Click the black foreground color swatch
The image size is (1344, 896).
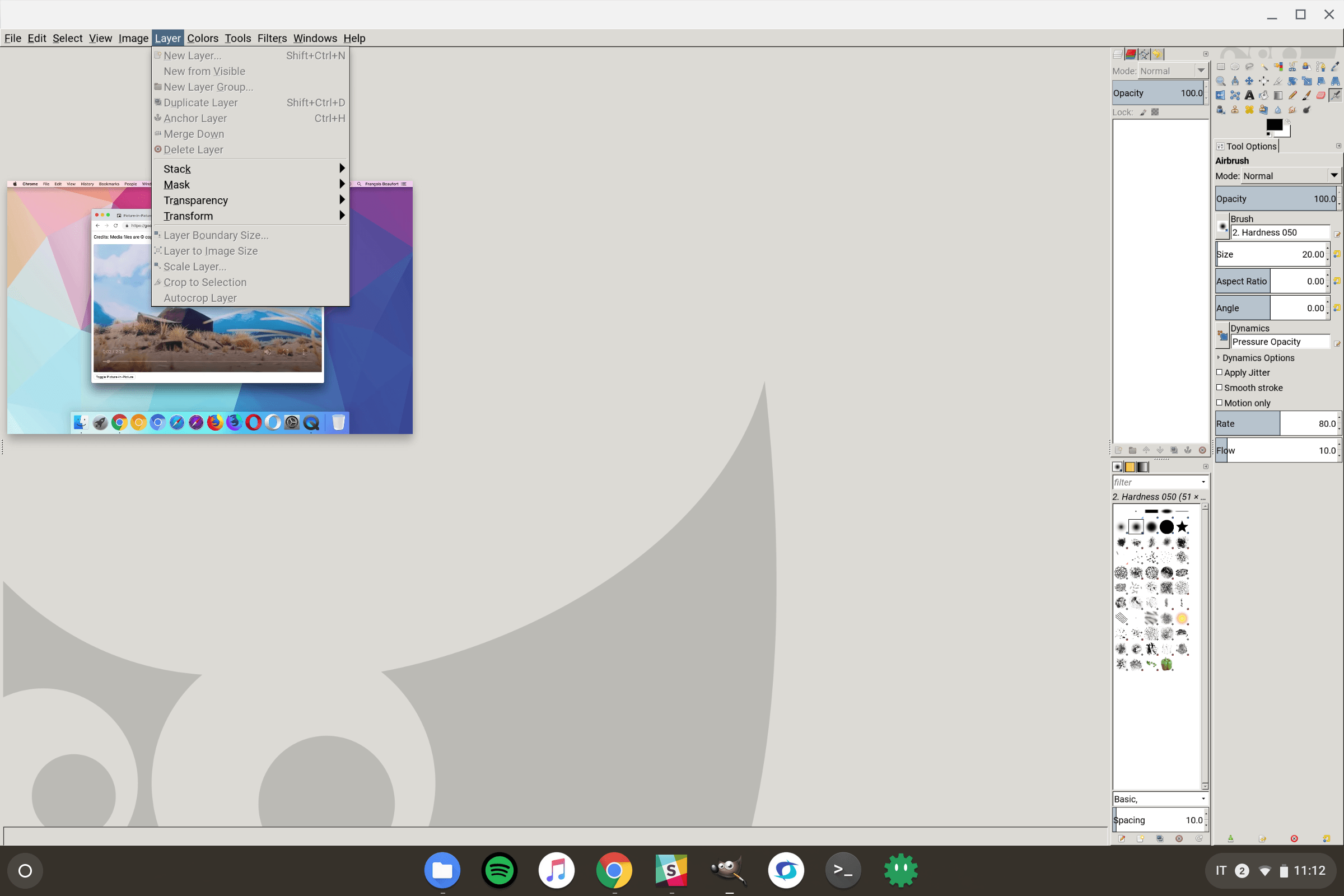click(1275, 125)
